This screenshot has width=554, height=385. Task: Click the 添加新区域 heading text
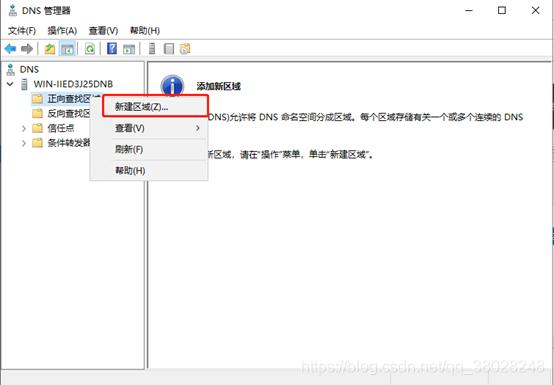click(x=219, y=86)
